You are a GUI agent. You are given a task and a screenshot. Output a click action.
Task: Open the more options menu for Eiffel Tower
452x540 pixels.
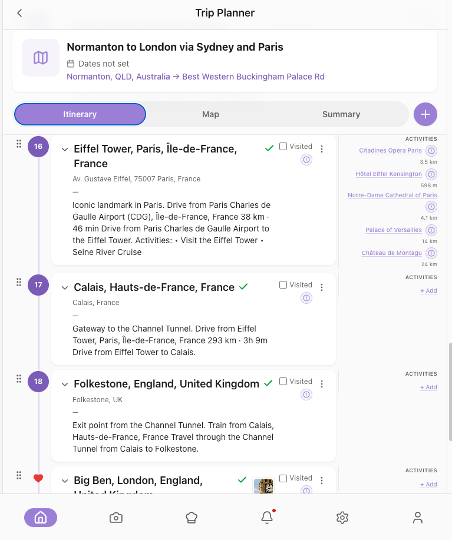pos(321,149)
